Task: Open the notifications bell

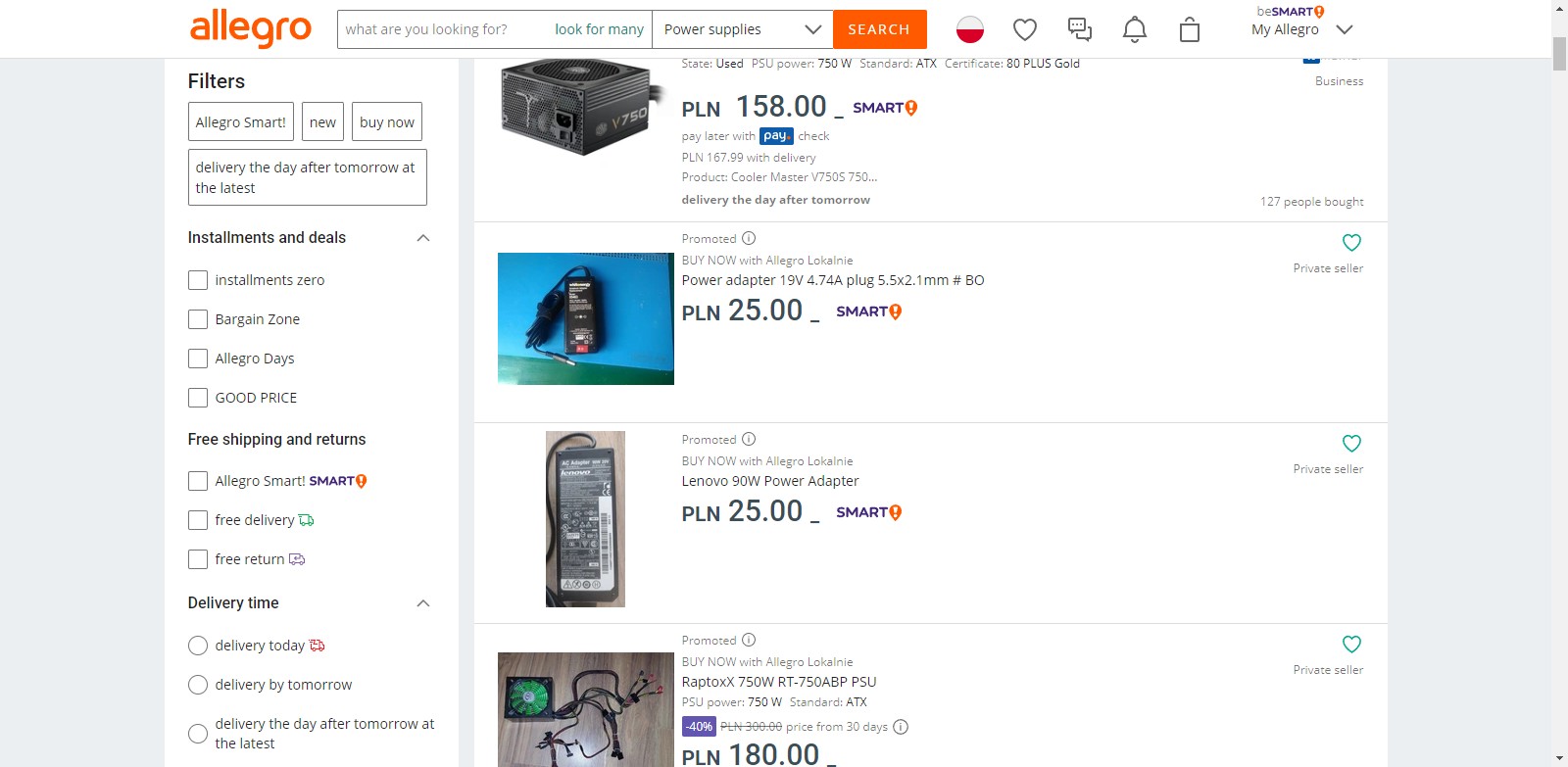Action: tap(1134, 30)
